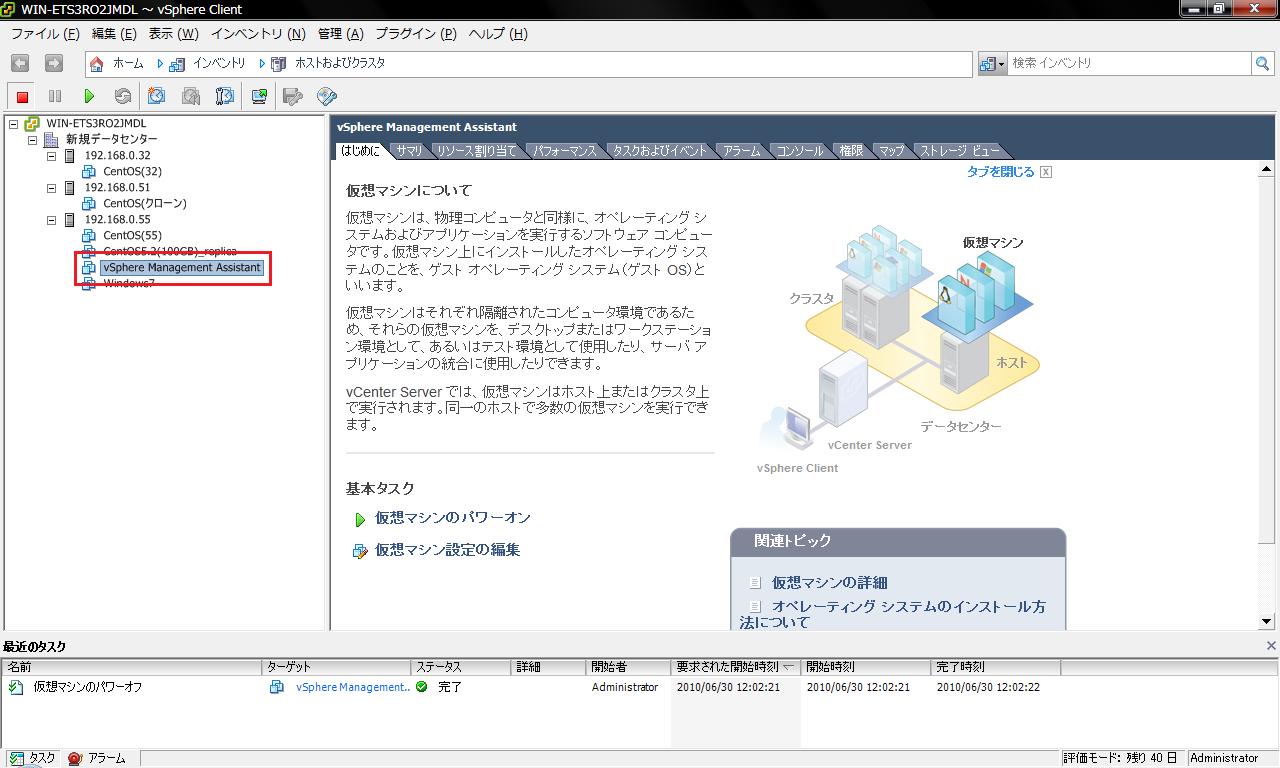1280x768 pixels.
Task: Close the 最近のタスク panel
Action: (1271, 646)
